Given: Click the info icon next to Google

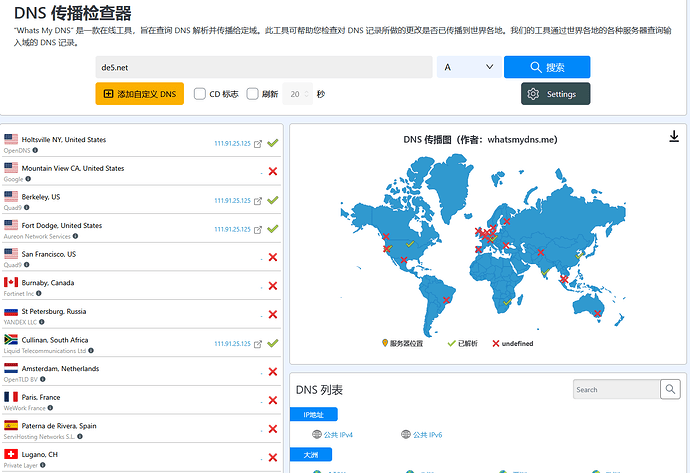Looking at the screenshot, I should pos(28,179).
